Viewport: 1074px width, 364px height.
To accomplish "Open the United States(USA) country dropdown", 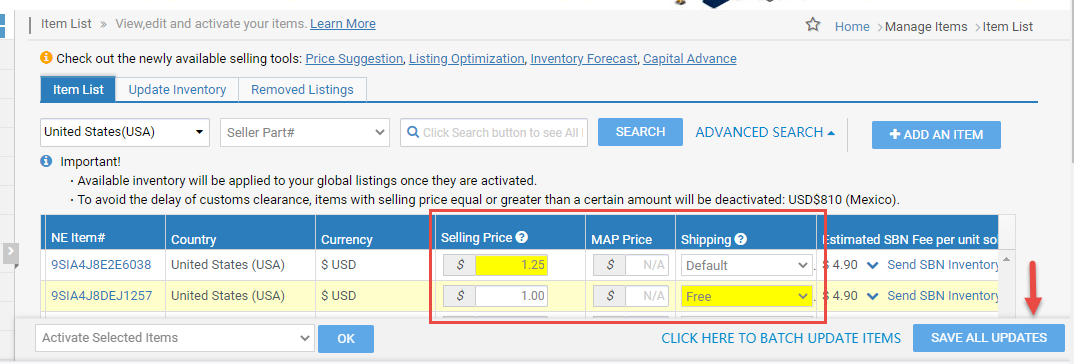I will [125, 132].
